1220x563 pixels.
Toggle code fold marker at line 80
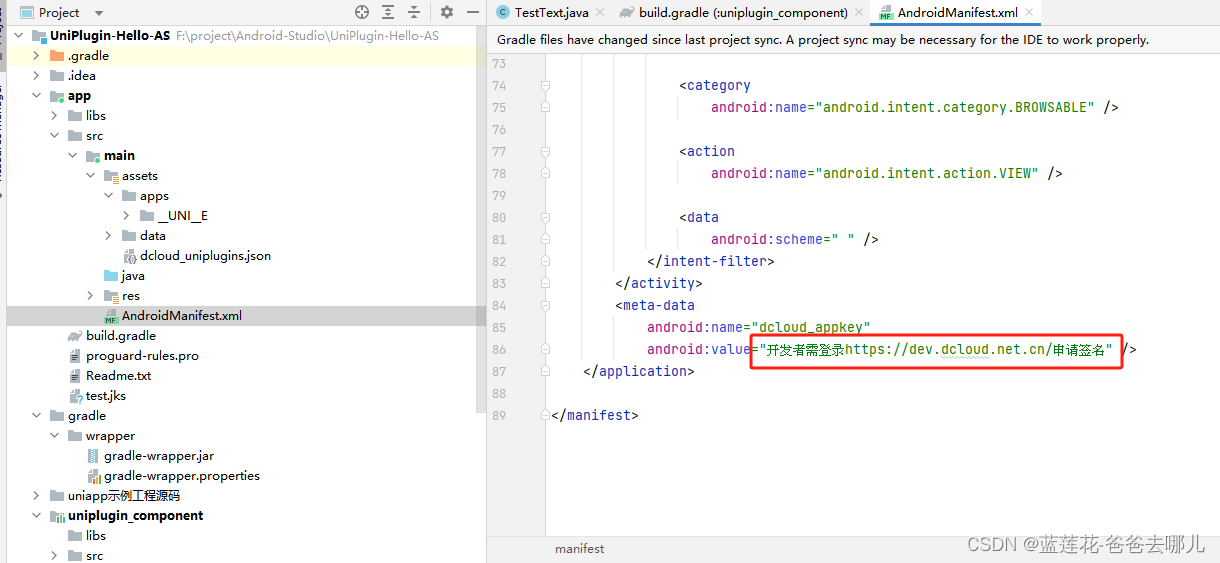pos(546,218)
